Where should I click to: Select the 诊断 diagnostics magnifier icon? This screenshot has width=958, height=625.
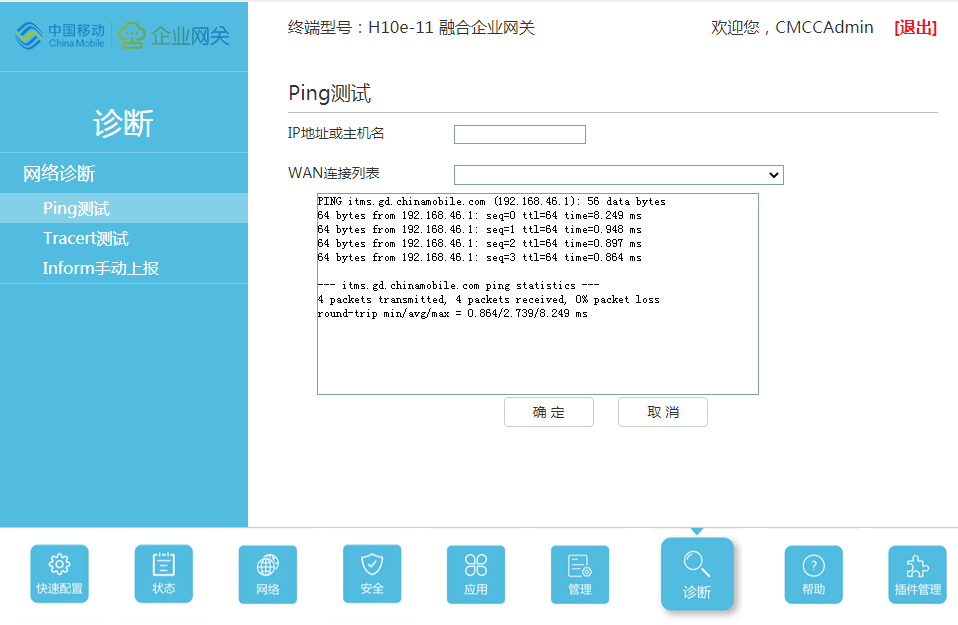(x=697, y=574)
